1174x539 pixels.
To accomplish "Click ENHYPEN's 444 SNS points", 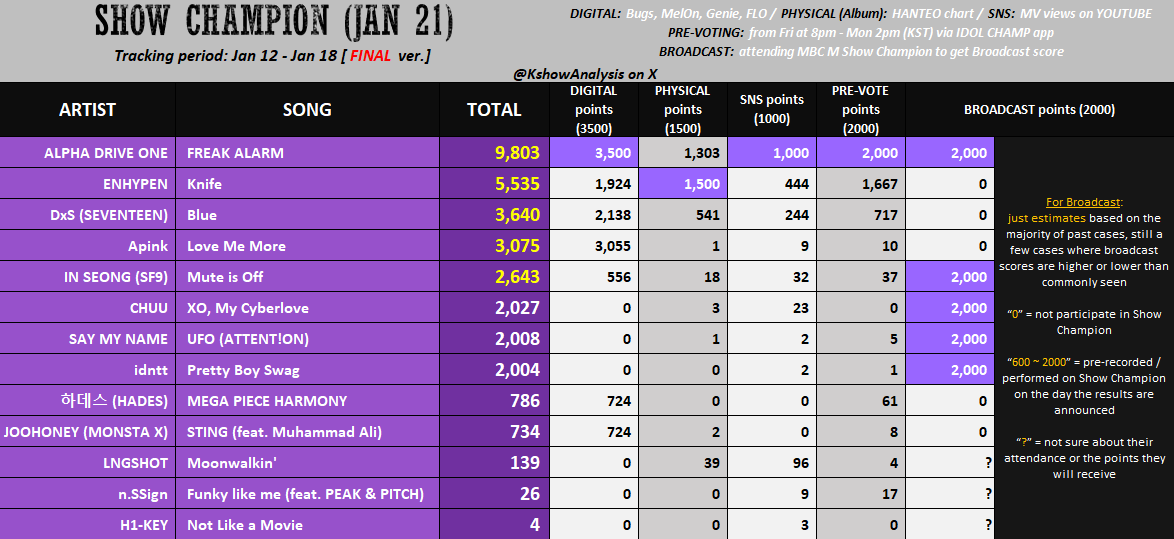I will pyautogui.click(x=771, y=183).
